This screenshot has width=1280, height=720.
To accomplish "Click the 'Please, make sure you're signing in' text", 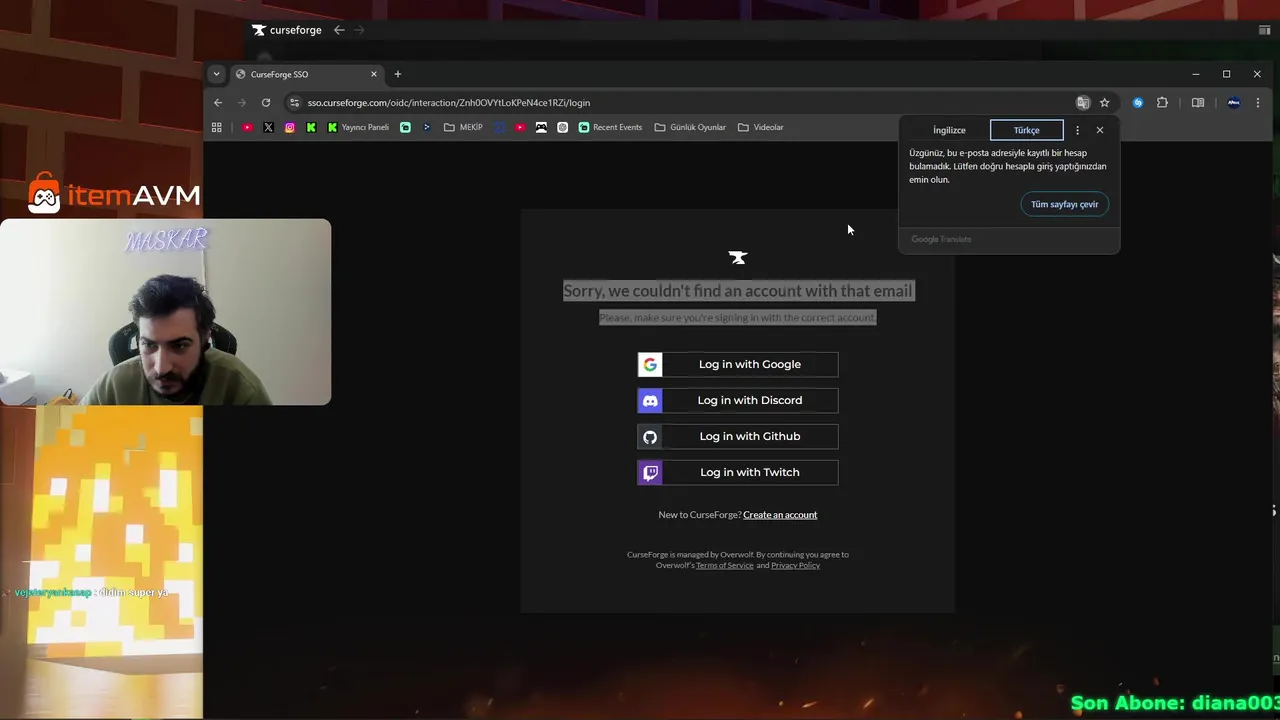I will 738,318.
